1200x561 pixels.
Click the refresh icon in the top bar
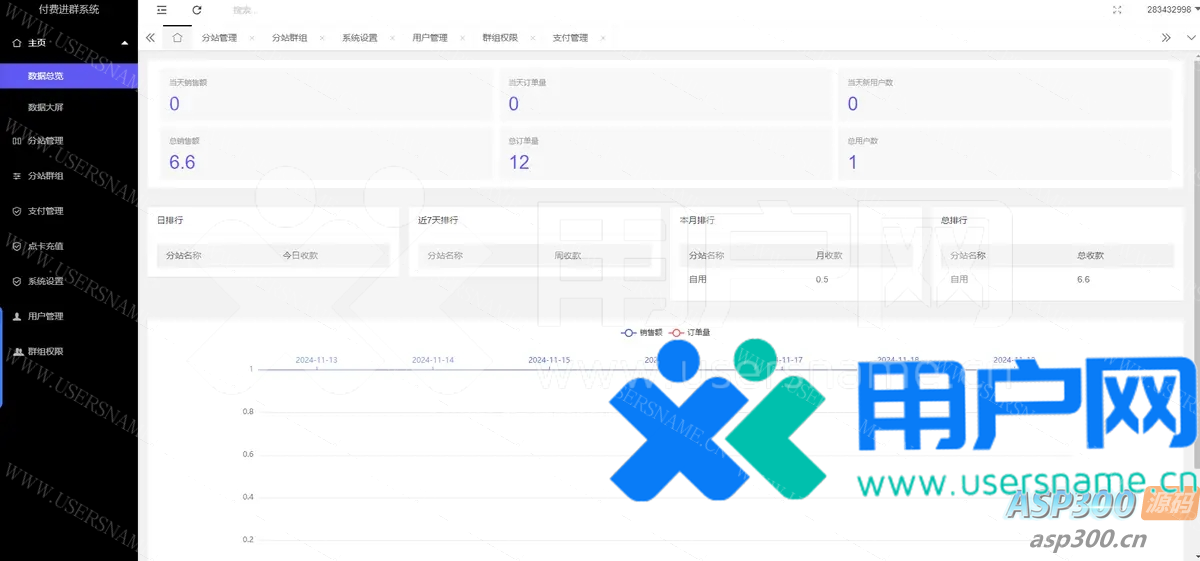tap(197, 10)
